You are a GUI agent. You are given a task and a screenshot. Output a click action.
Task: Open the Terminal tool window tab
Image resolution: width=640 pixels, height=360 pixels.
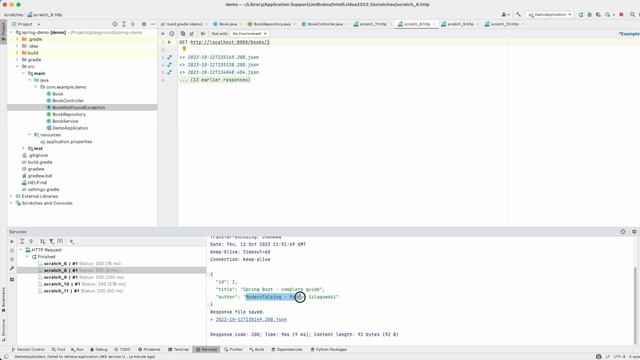[x=178, y=349]
